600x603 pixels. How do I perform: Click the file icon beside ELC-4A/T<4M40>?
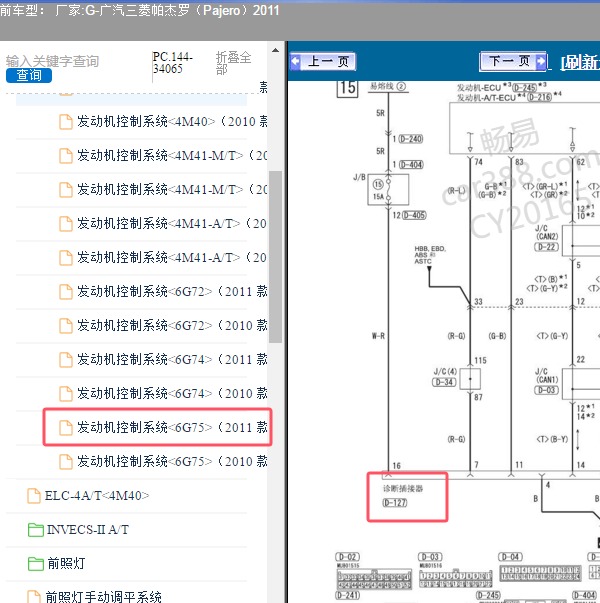pyautogui.click(x=34, y=496)
